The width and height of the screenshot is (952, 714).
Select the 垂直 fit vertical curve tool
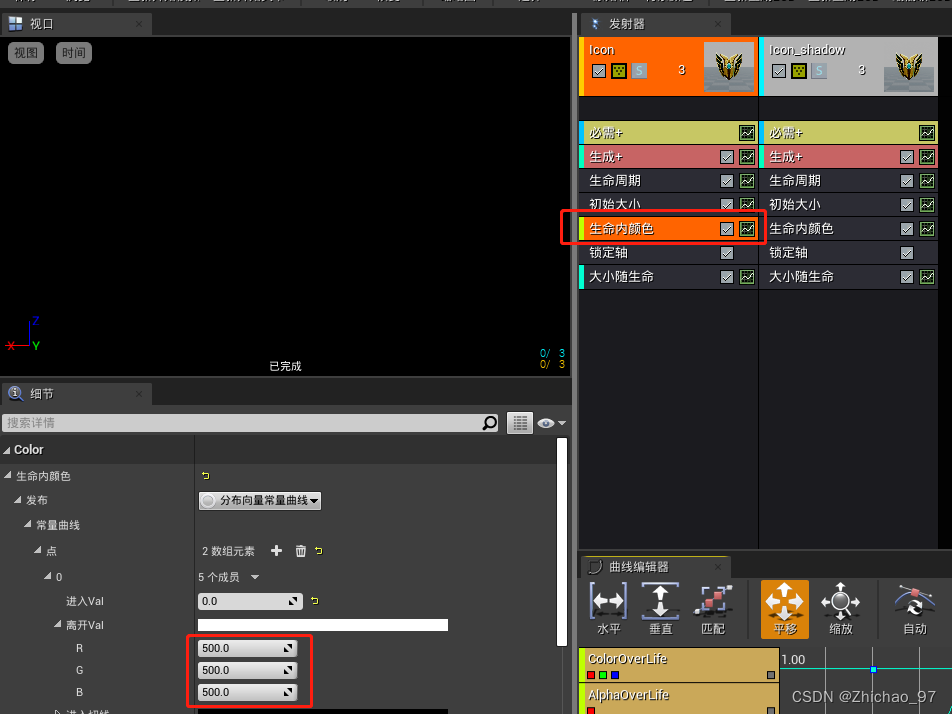point(660,609)
